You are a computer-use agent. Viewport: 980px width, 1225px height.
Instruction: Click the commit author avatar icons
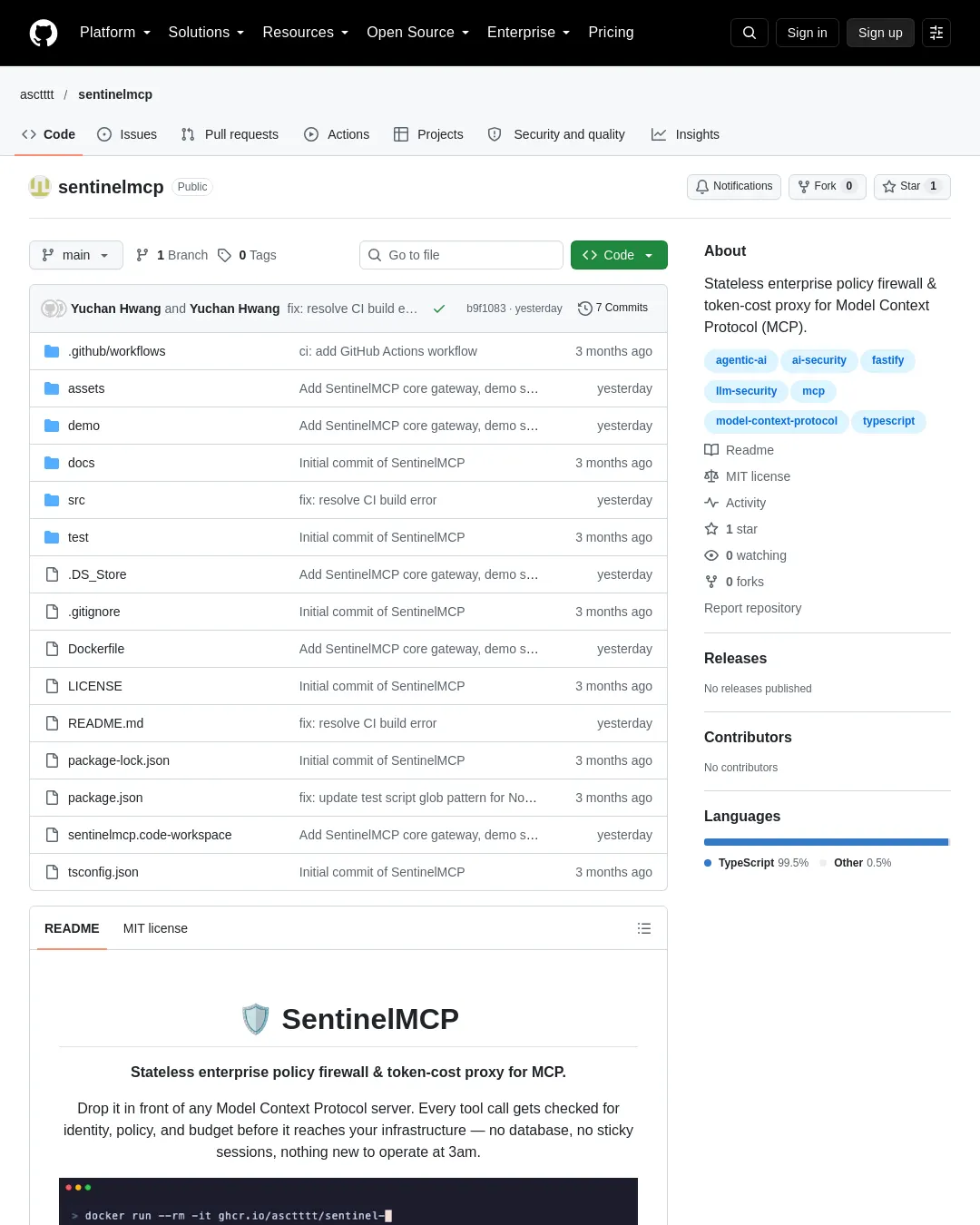54,309
